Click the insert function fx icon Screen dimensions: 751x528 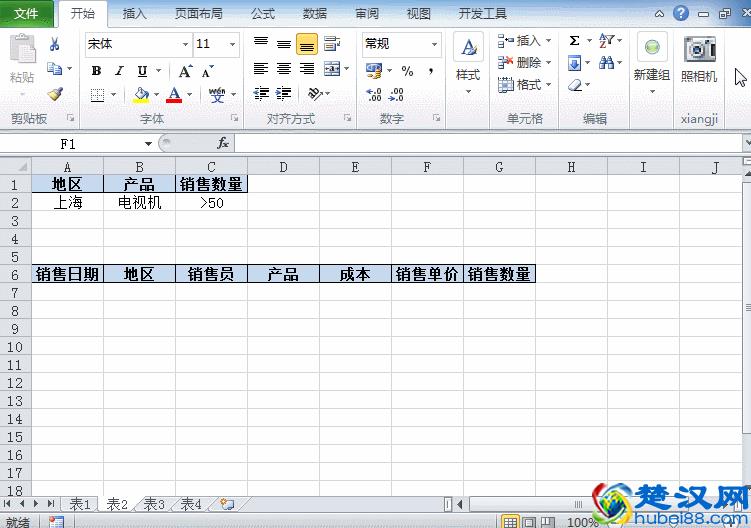[x=223, y=143]
